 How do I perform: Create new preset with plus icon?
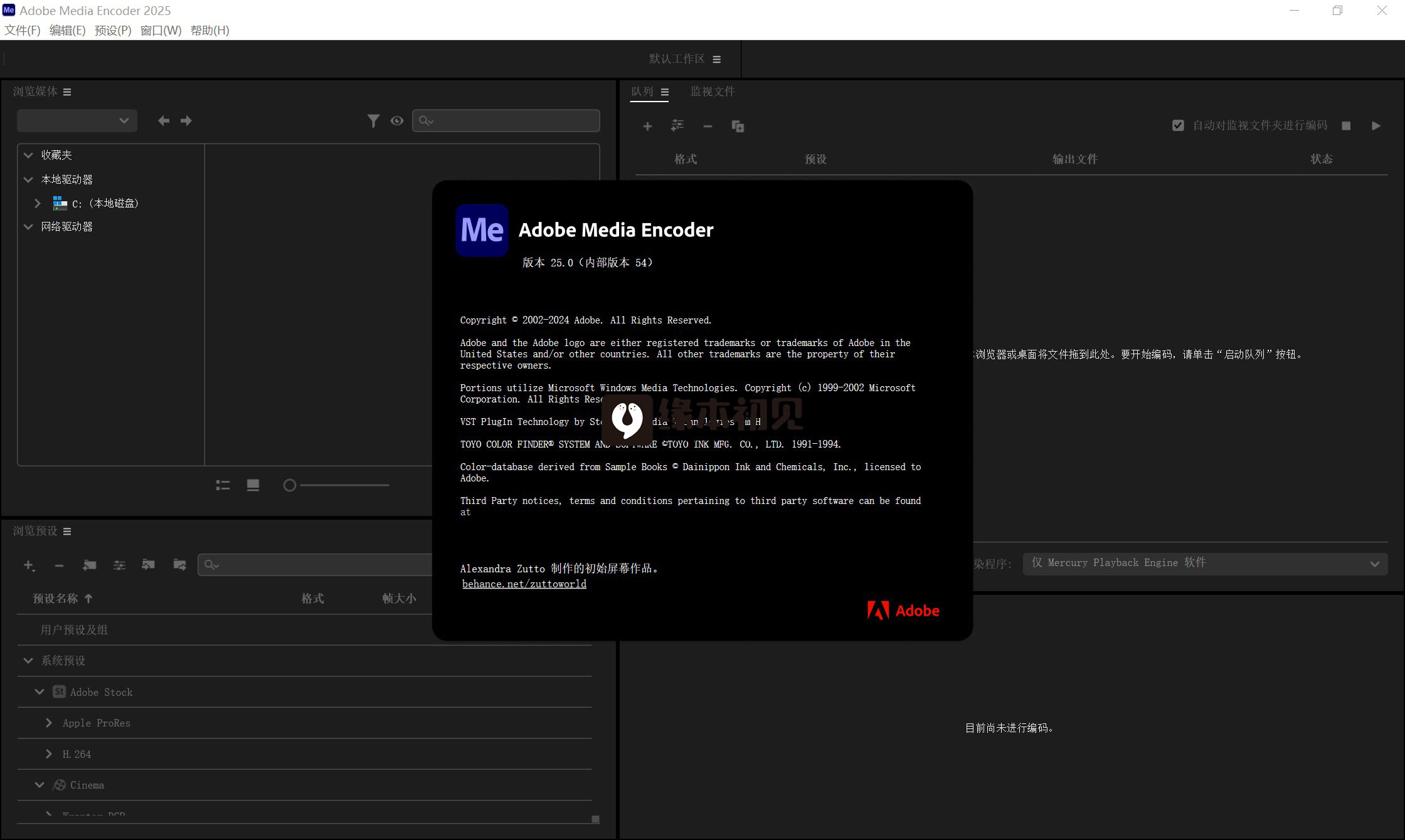29,565
